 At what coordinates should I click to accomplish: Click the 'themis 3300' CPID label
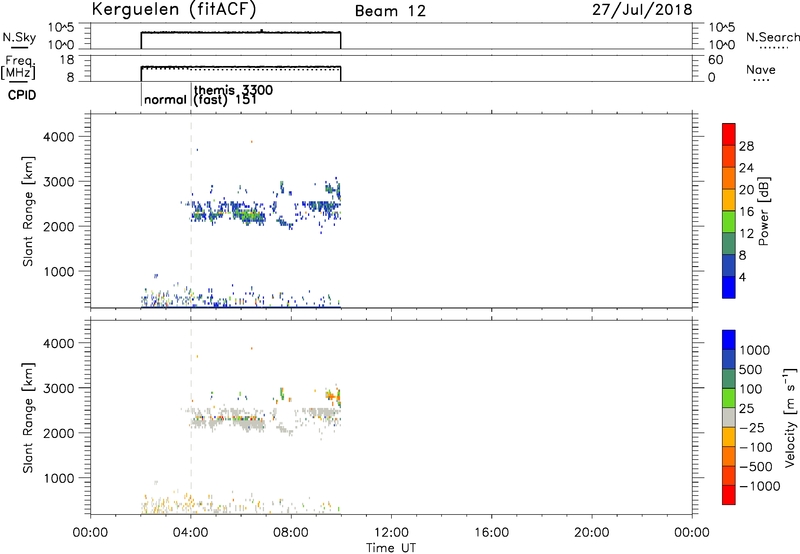[233, 90]
